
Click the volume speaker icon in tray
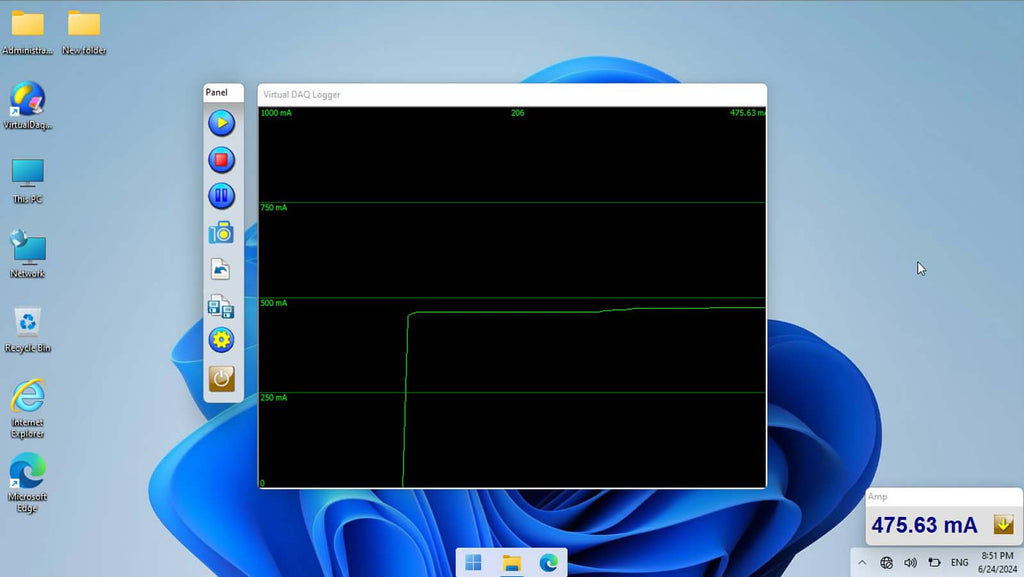click(x=910, y=562)
